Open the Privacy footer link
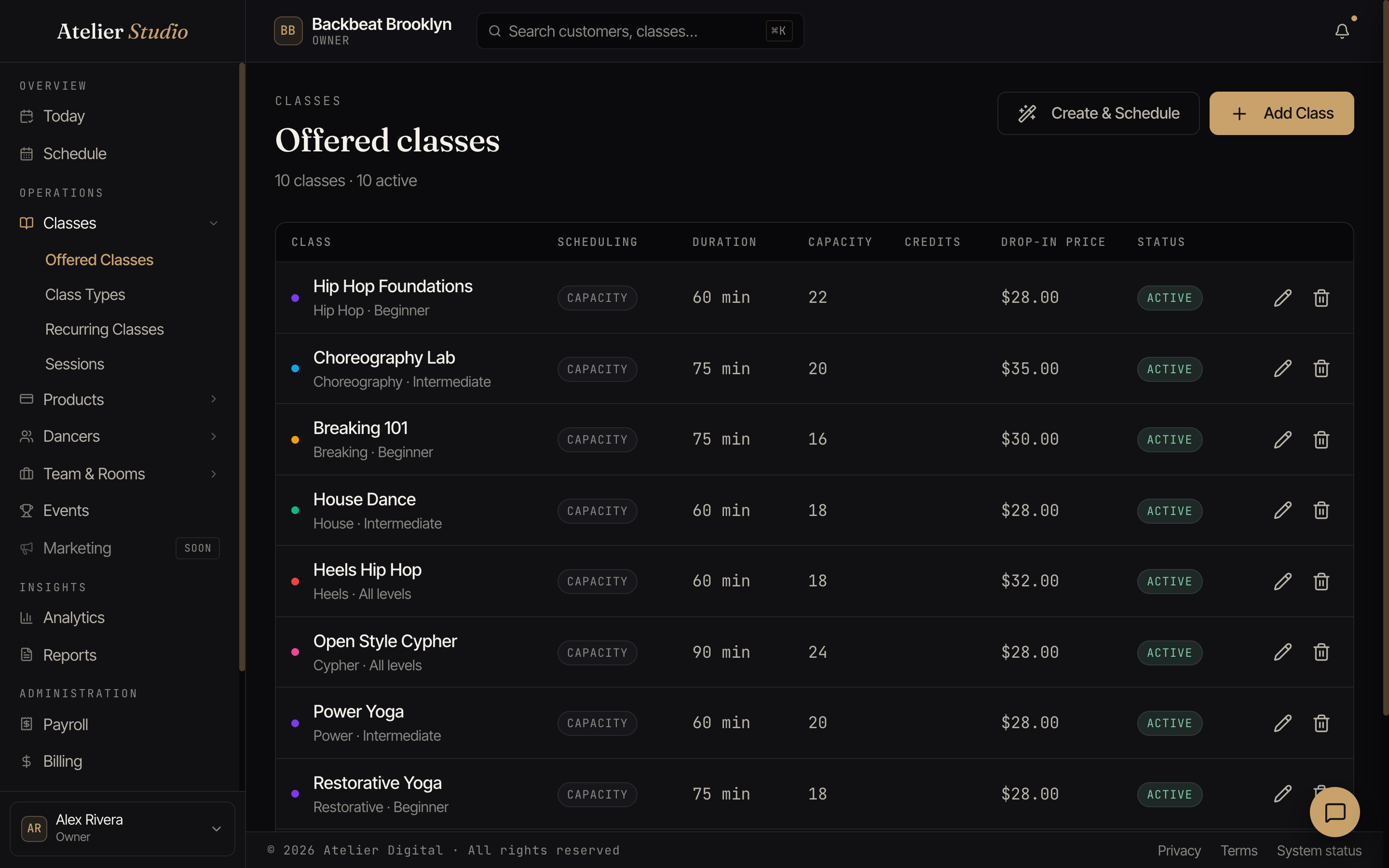 [1179, 850]
